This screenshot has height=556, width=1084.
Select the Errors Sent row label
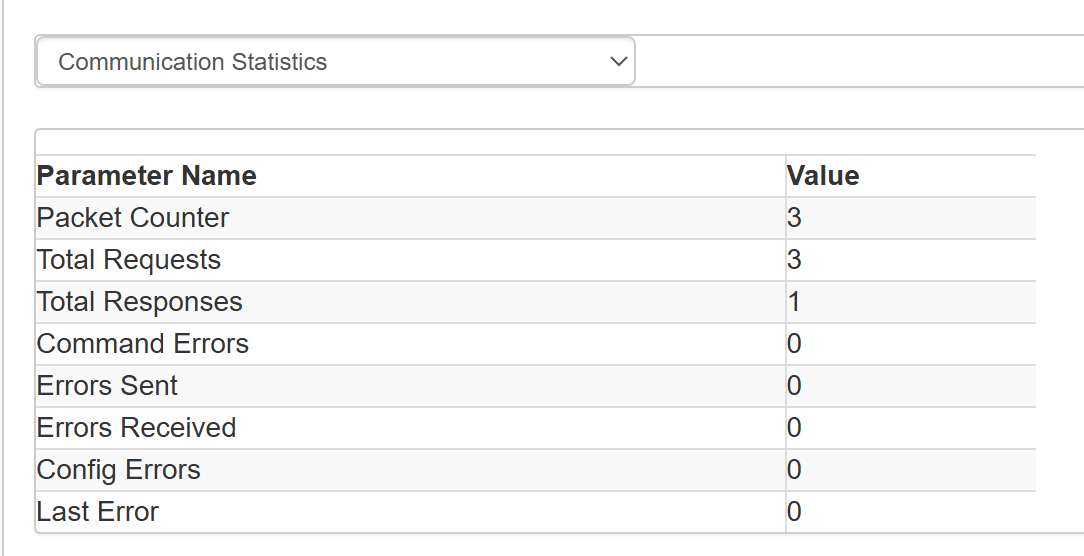click(x=107, y=386)
